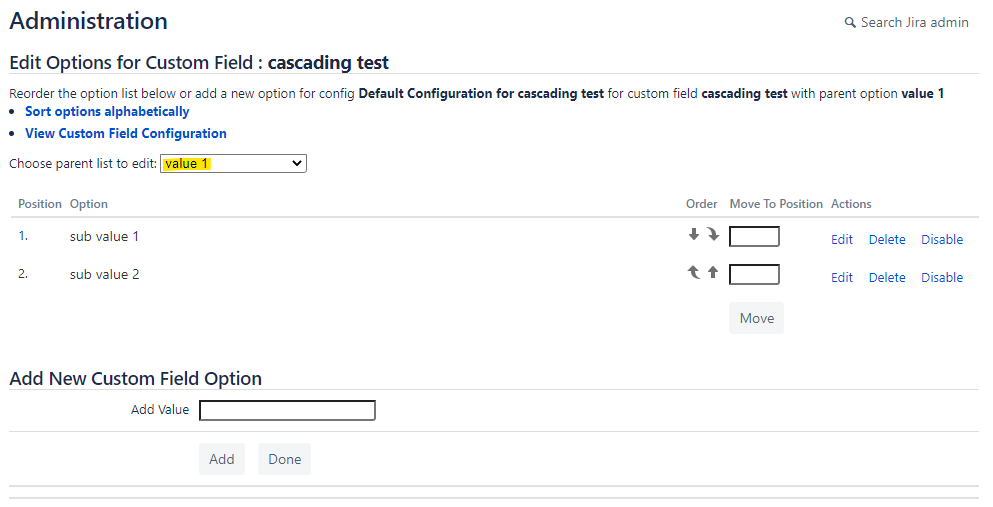
Task: Focus Move To Position field for sub value 1
Action: [754, 237]
